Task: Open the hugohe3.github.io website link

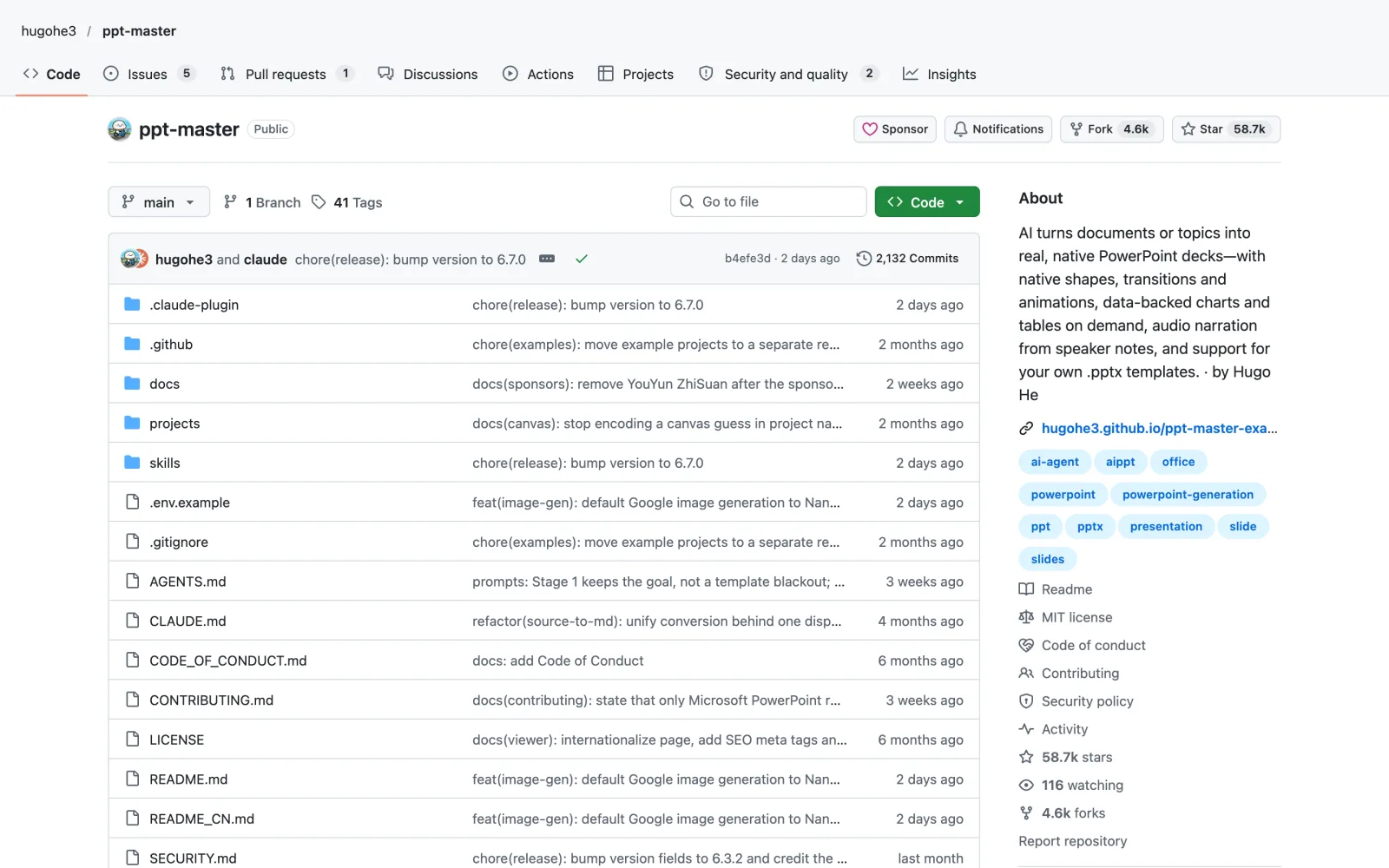Action: point(1159,428)
